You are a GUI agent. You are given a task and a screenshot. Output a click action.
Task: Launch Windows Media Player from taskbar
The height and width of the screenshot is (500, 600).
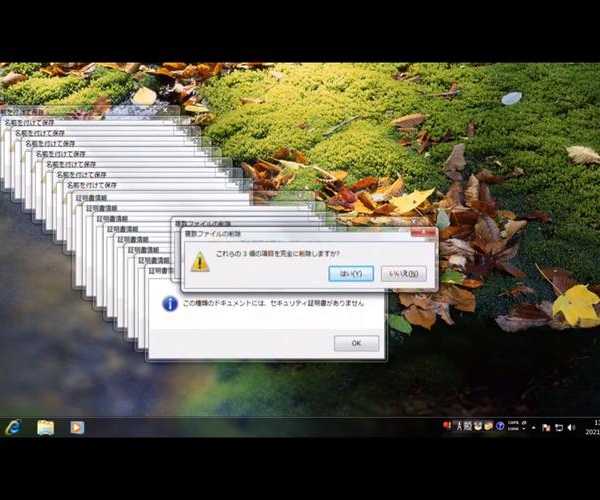tap(77, 427)
